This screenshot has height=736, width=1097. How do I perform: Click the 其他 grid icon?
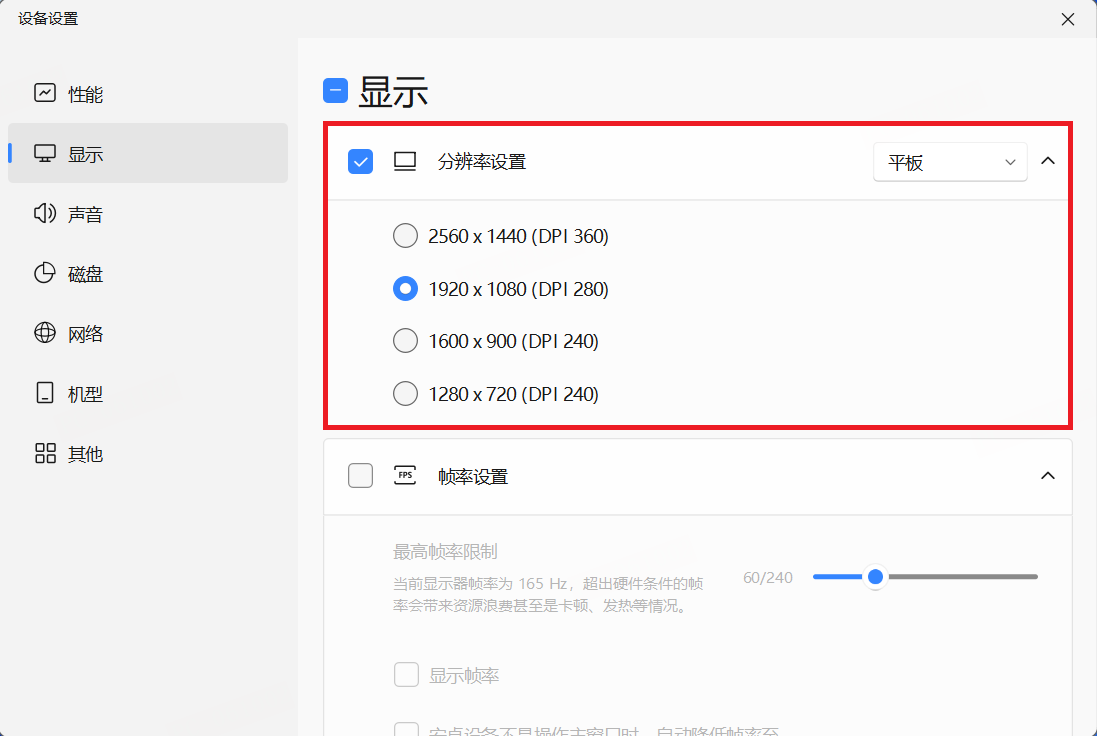coord(45,454)
